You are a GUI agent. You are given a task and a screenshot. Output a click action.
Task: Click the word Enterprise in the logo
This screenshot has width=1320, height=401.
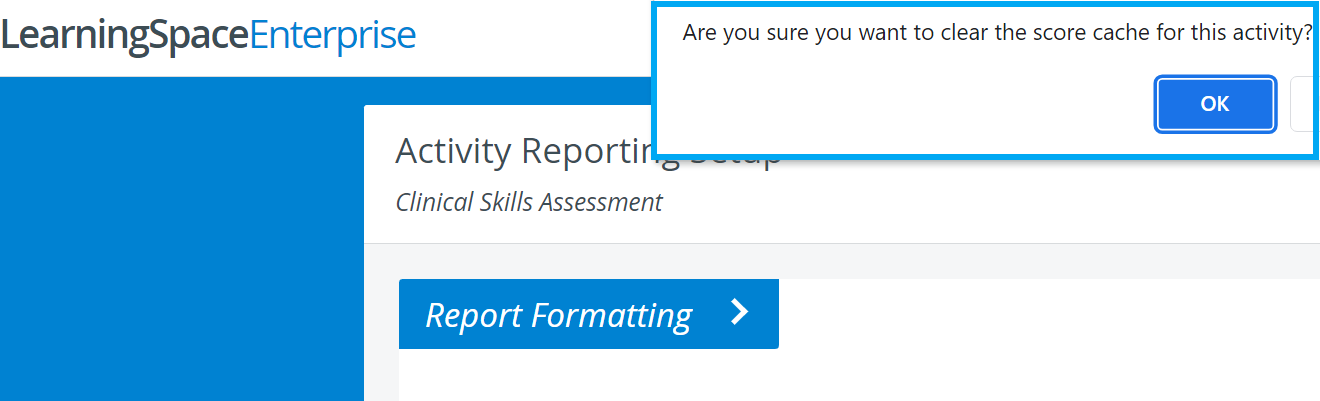333,36
